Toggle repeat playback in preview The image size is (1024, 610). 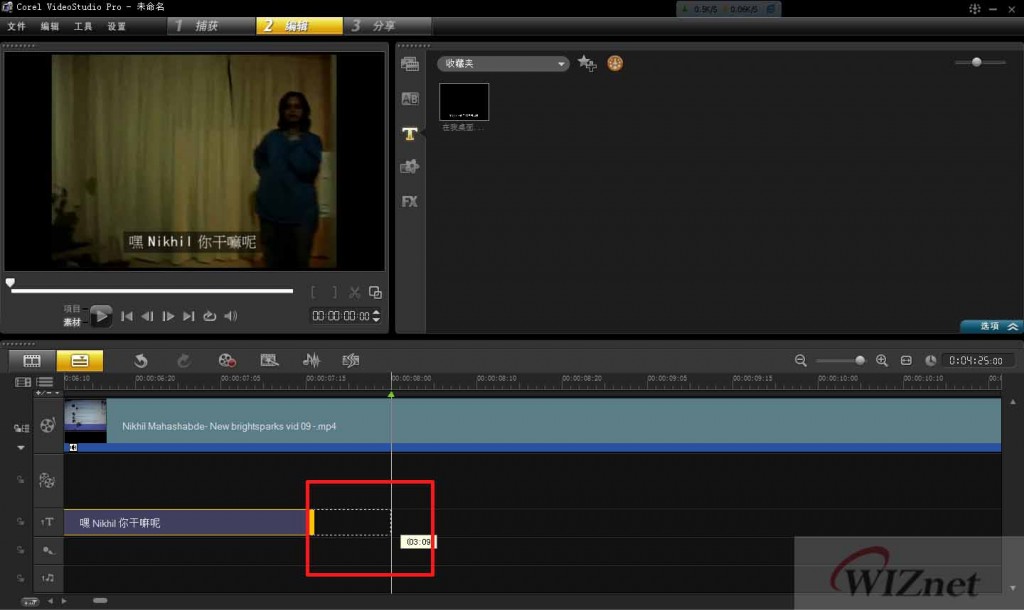tap(210, 317)
